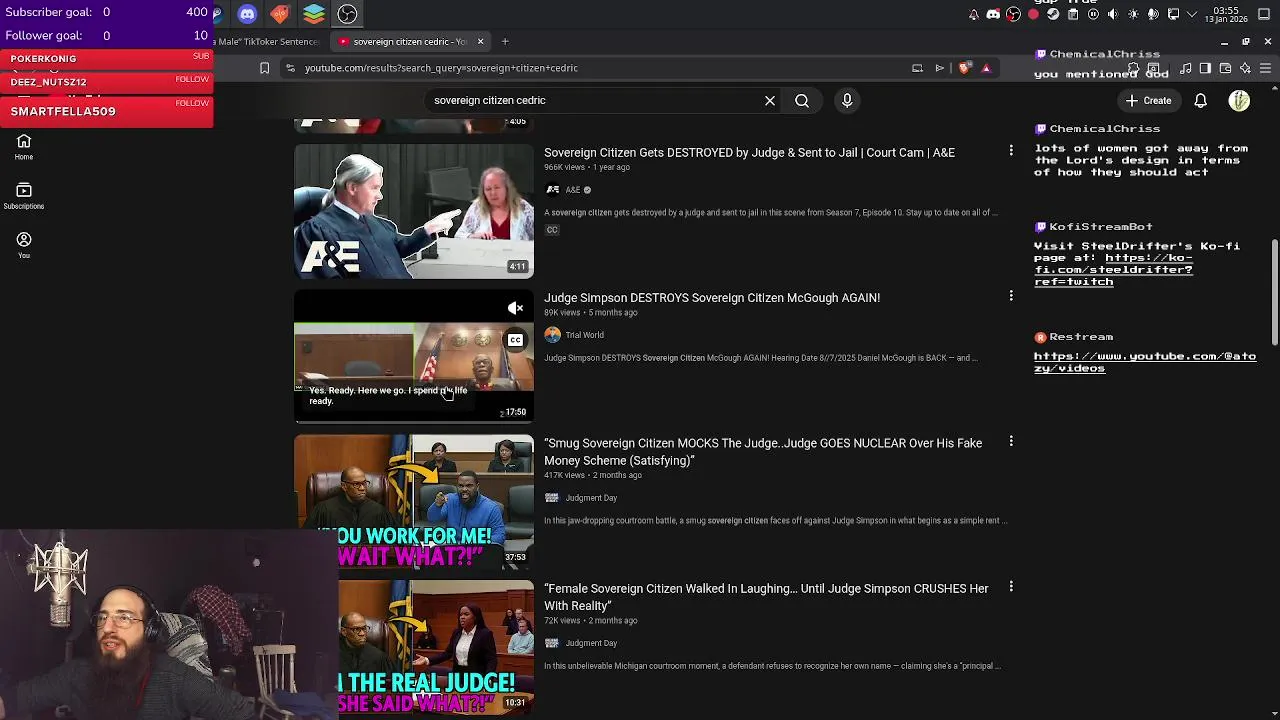Screen dimensions: 1280x720
Task: Open the youtube.com/@atozy/videos chat link
Action: (x=1144, y=362)
